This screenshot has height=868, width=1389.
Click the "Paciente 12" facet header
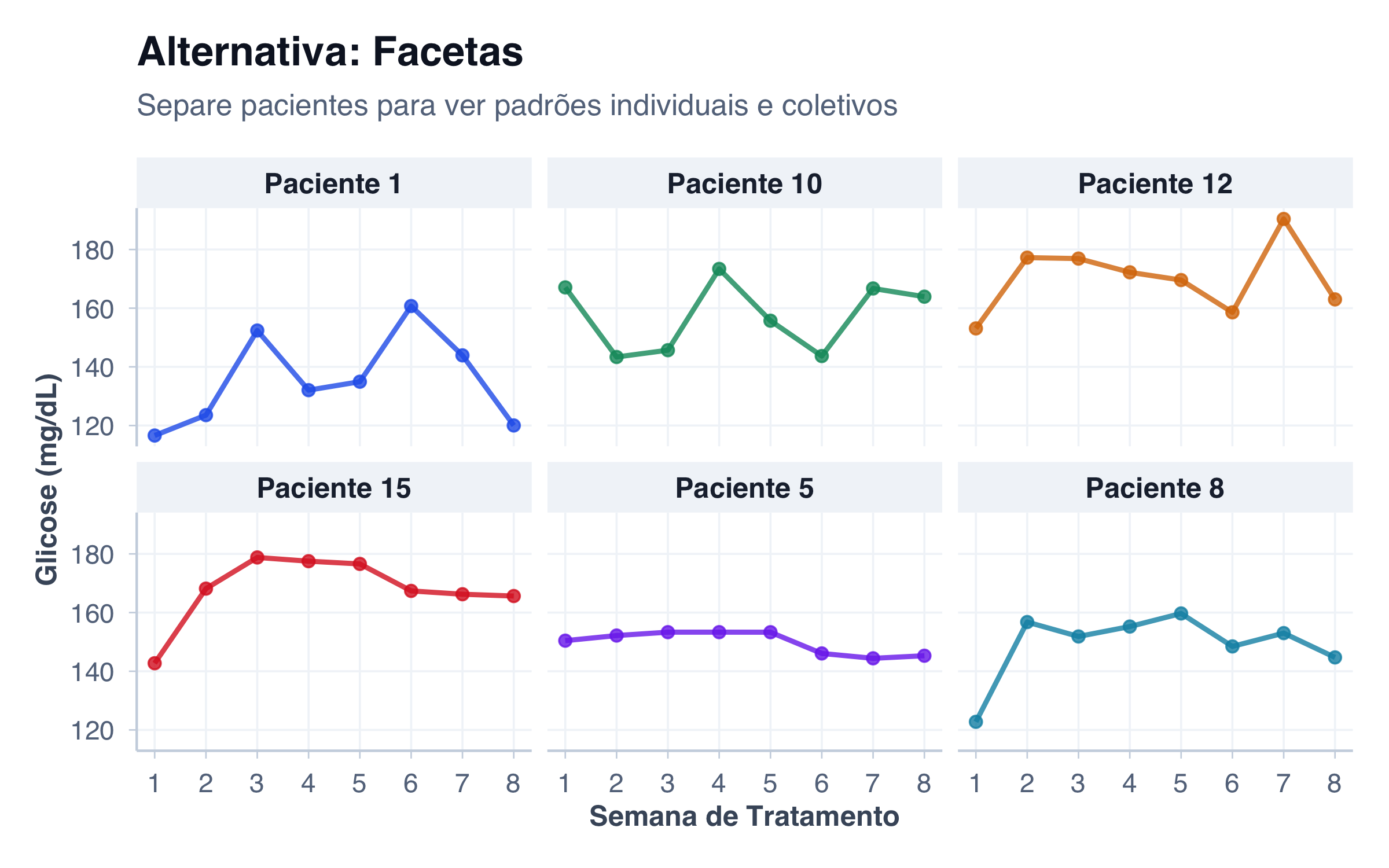pos(1155,184)
